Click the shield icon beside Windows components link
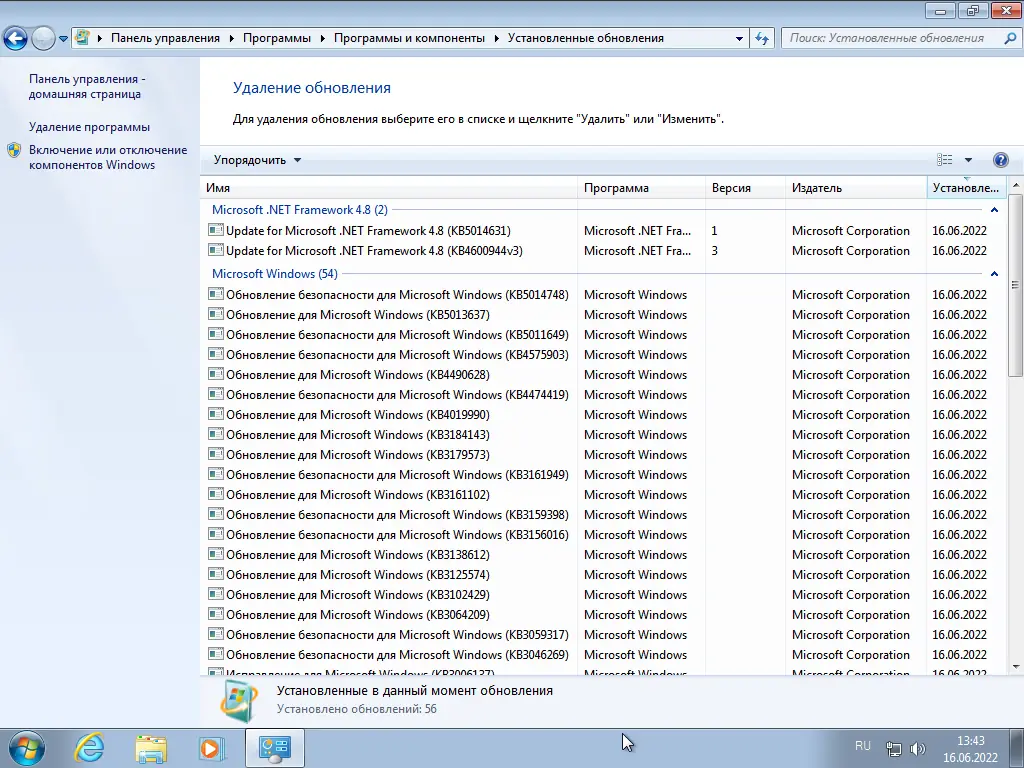Image resolution: width=1024 pixels, height=768 pixels. point(14,150)
